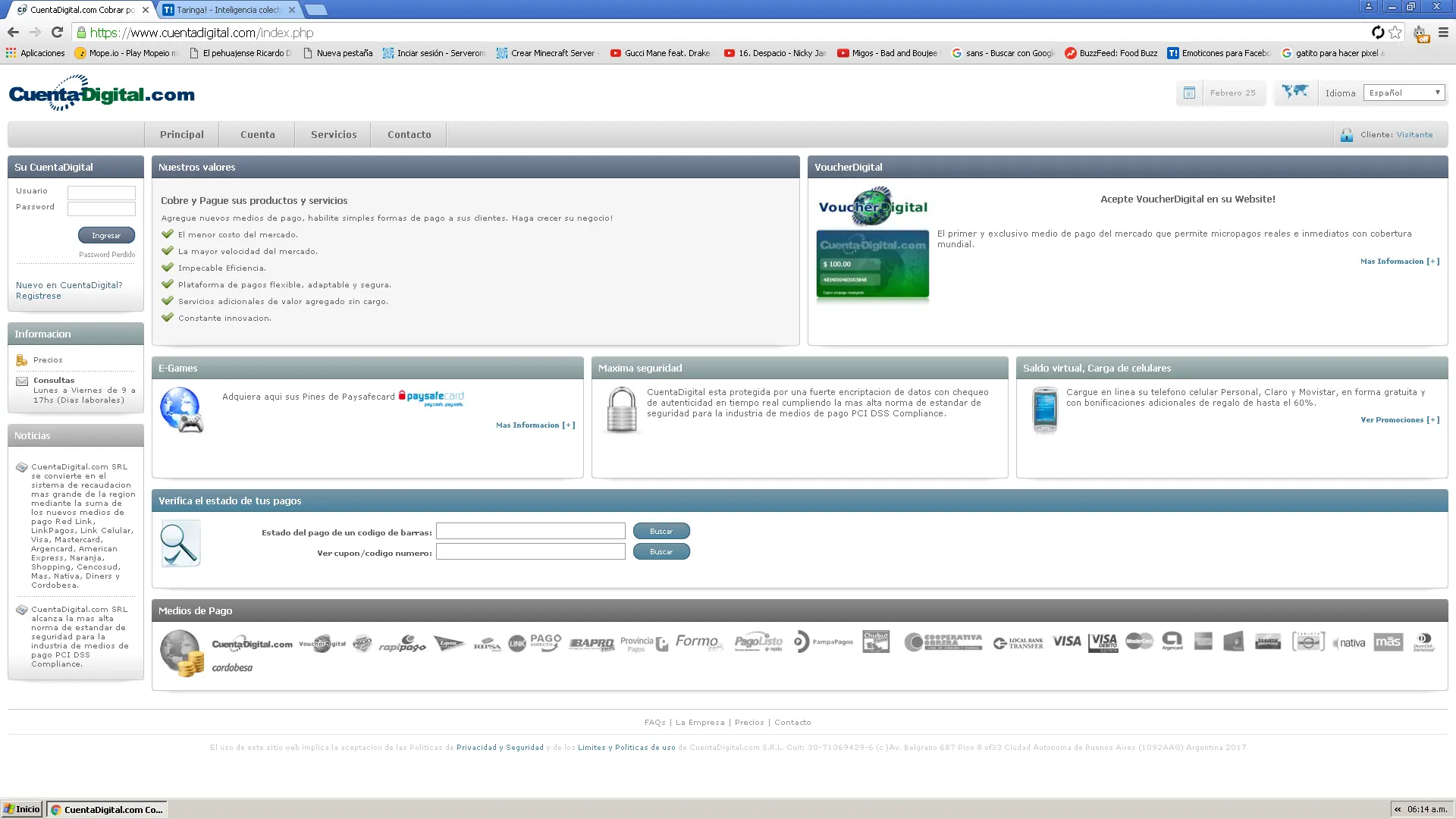Click the Password input field

(102, 209)
